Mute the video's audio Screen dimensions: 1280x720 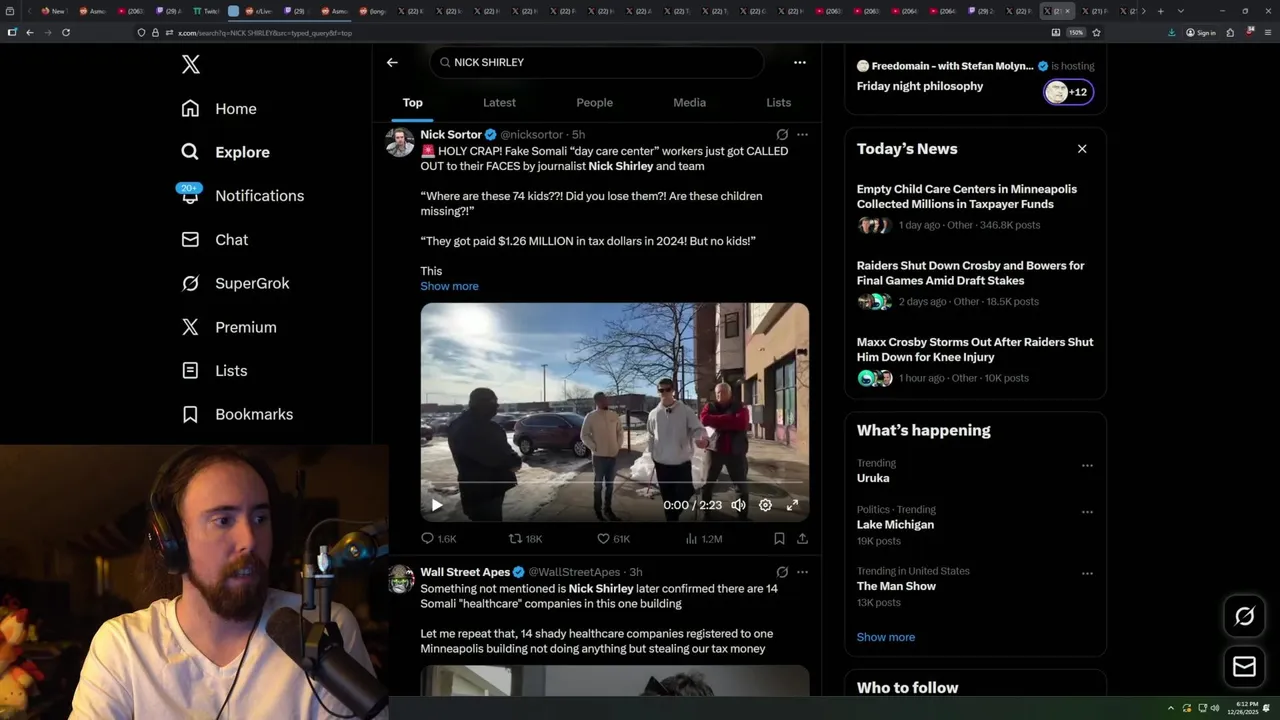point(738,505)
